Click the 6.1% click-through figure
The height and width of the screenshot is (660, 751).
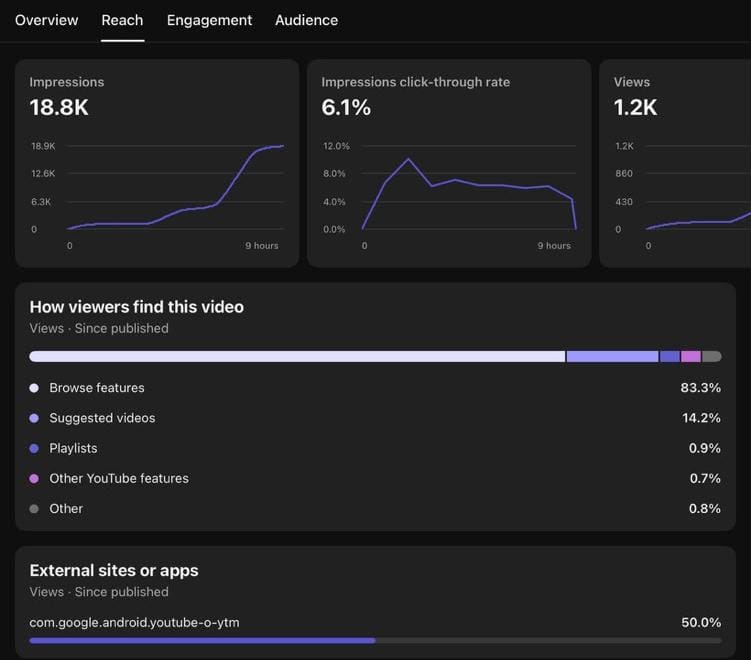pyautogui.click(x=346, y=107)
